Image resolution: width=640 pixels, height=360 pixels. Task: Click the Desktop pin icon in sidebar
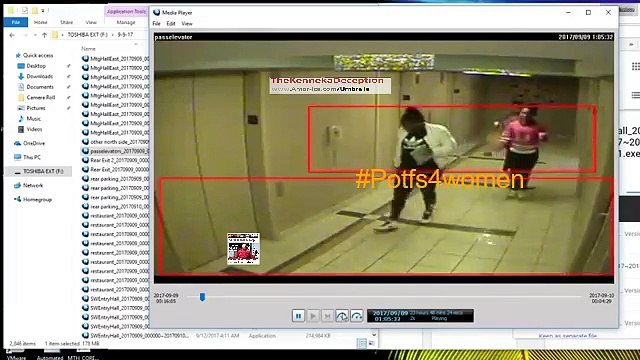tap(69, 66)
